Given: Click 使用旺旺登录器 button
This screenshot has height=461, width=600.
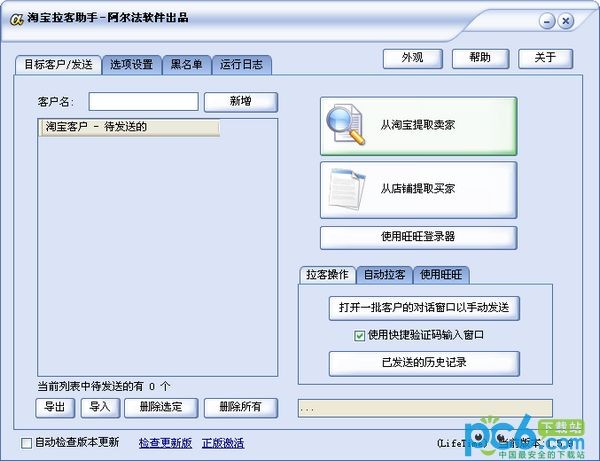Looking at the screenshot, I should point(418,237).
